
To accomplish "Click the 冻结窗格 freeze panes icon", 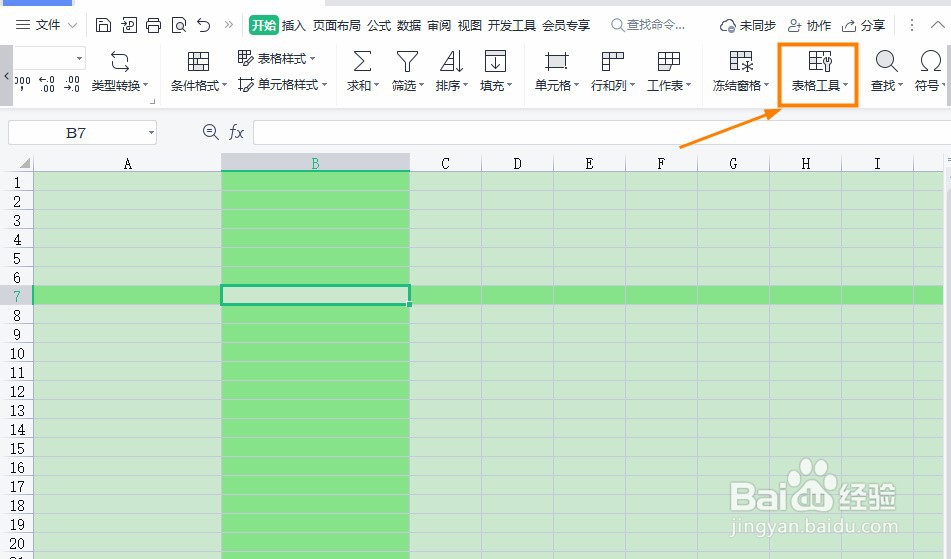I will pyautogui.click(x=741, y=61).
